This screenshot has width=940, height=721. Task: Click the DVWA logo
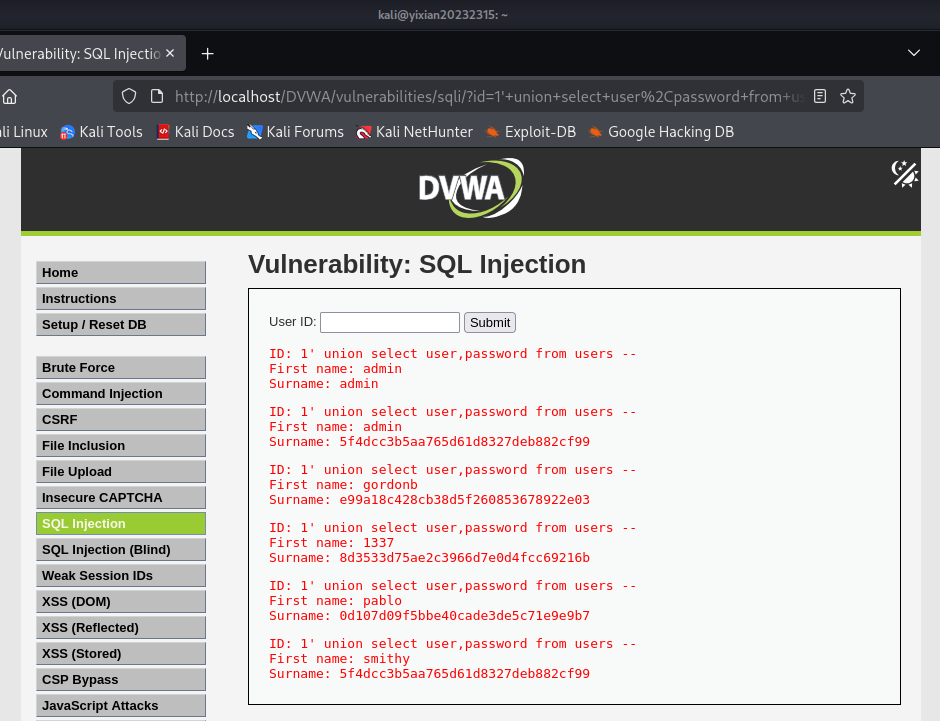(x=471, y=188)
